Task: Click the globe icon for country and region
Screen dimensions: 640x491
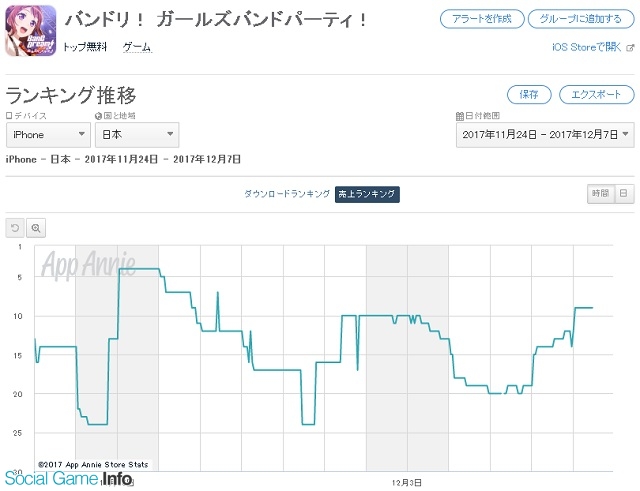Action: pos(98,116)
